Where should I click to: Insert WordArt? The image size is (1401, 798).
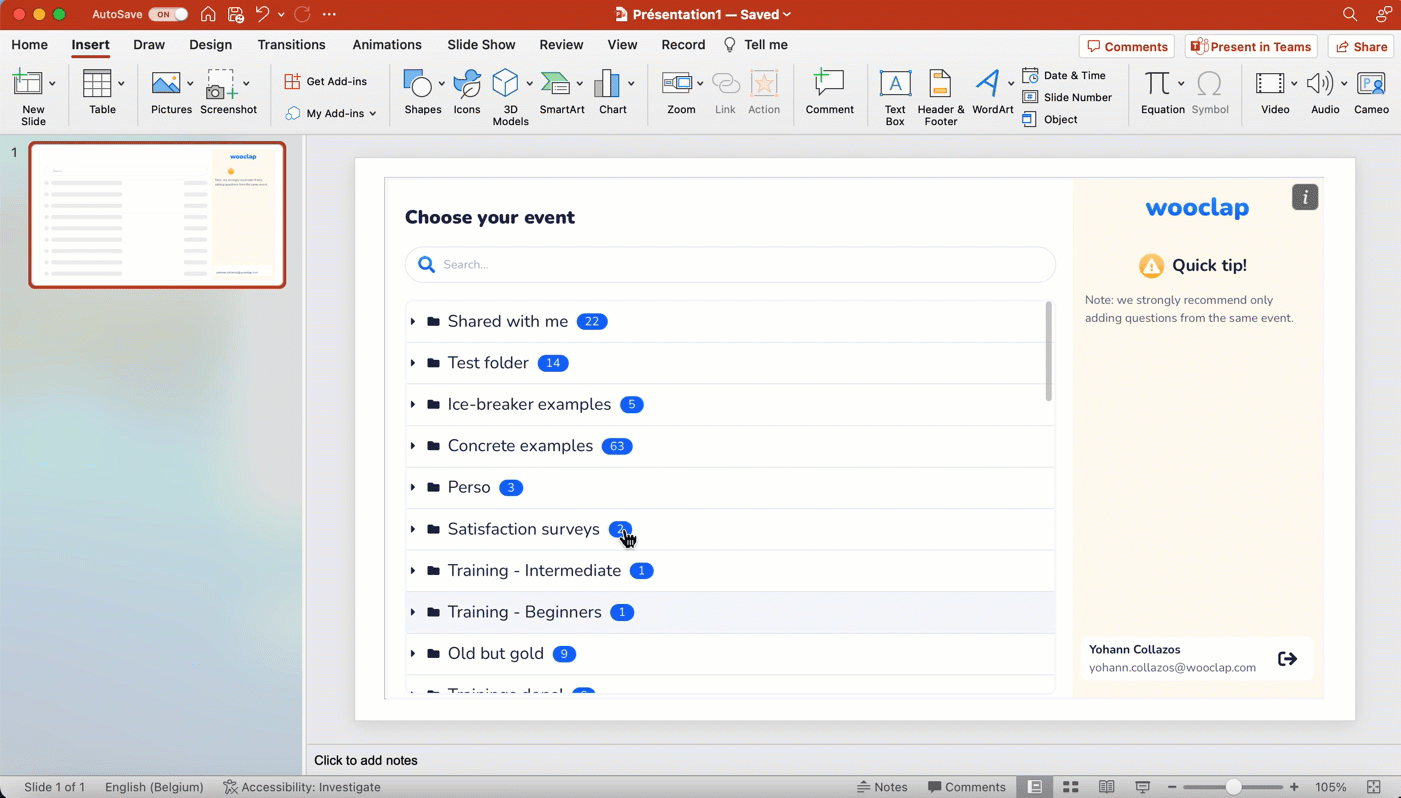click(x=992, y=92)
